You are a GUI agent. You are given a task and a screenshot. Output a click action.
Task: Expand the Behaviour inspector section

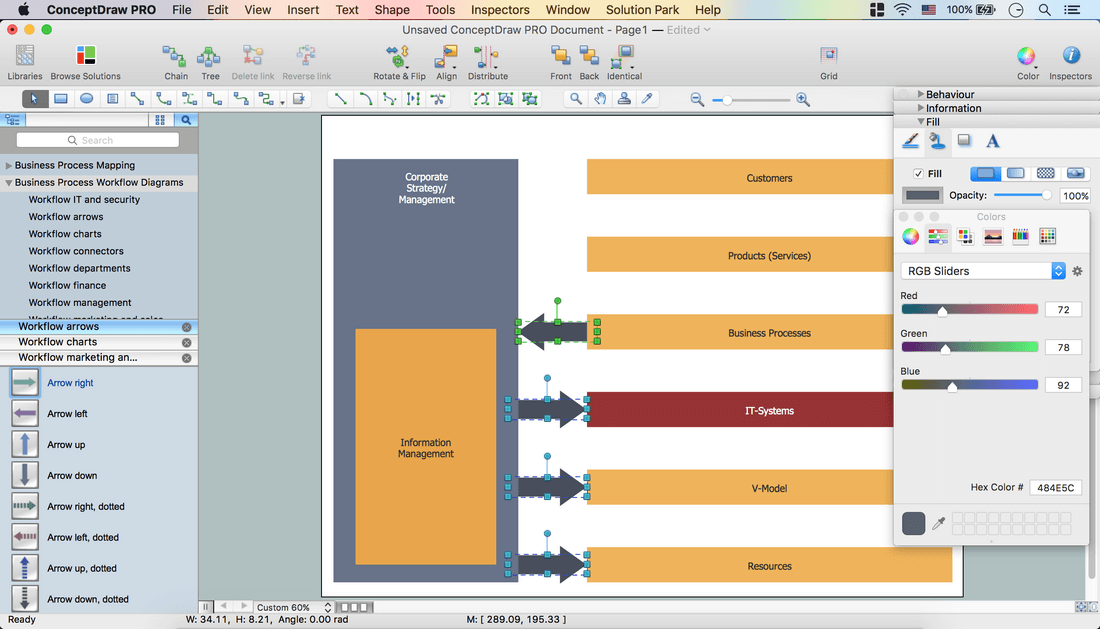[x=920, y=95]
